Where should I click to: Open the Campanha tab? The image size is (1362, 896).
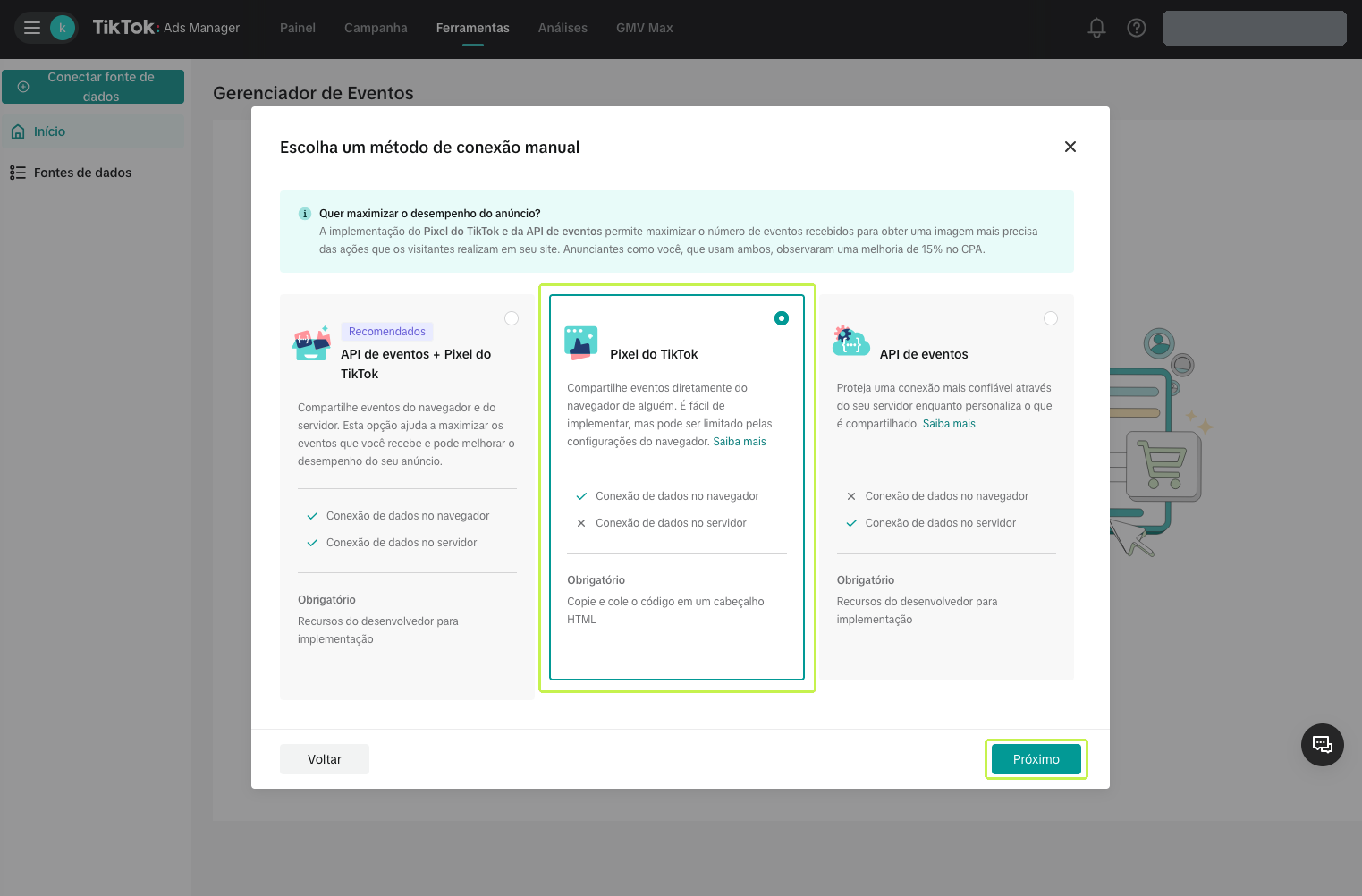click(x=376, y=28)
